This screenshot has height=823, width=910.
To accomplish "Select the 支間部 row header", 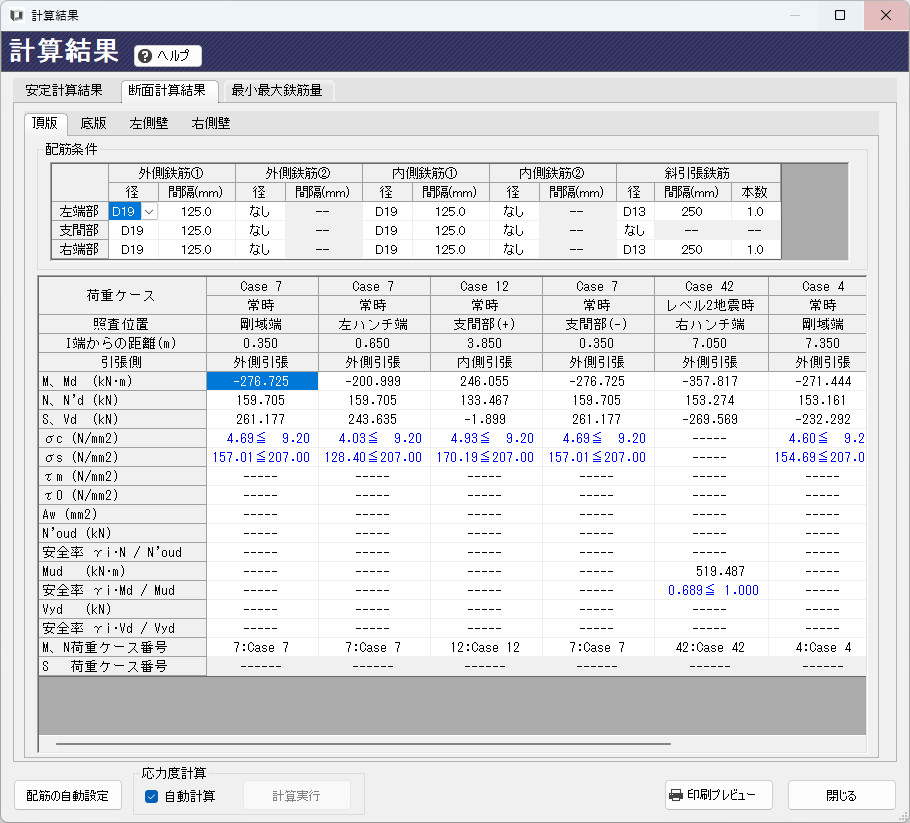I will coord(80,231).
